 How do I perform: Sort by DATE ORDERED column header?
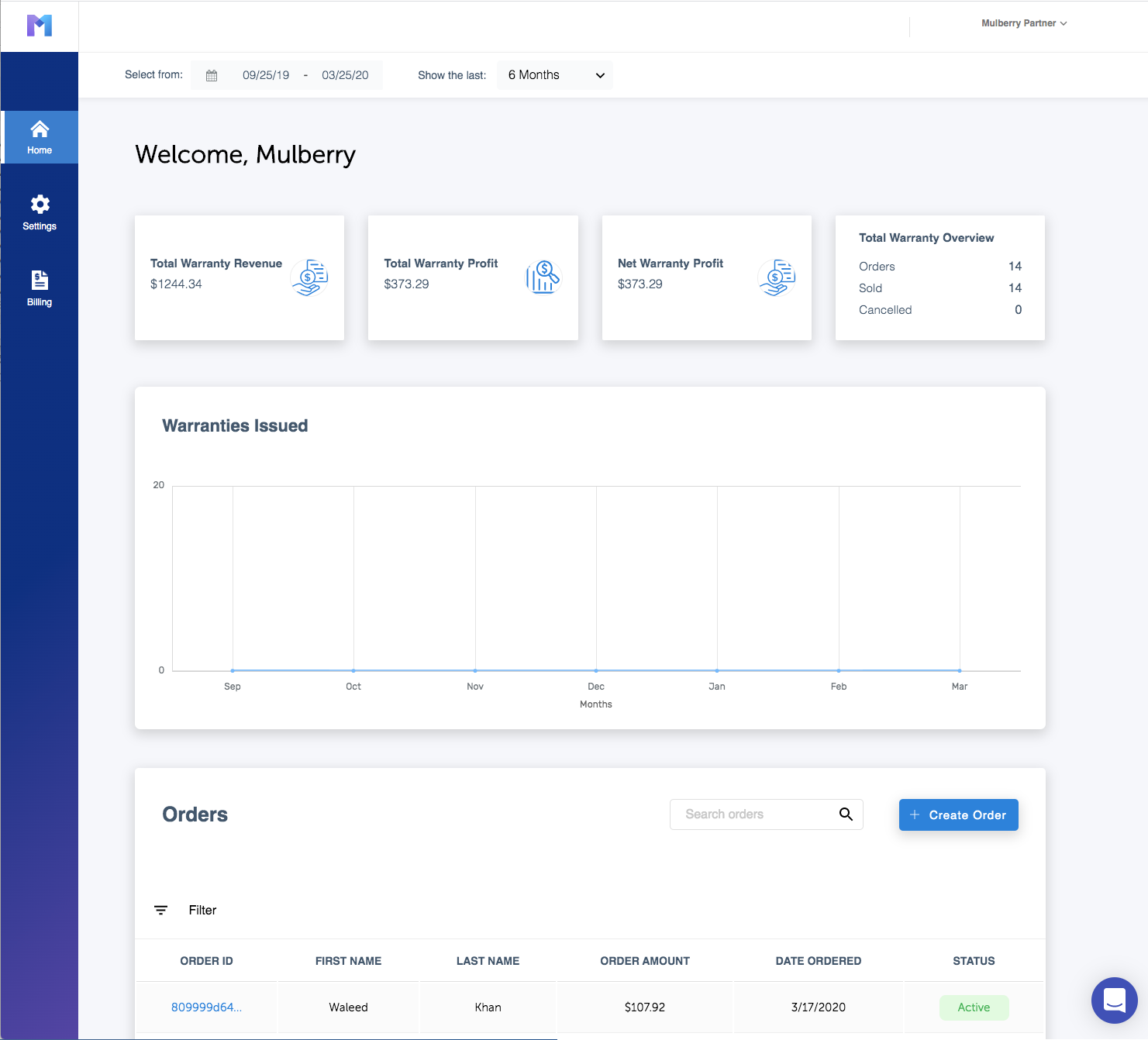pos(819,961)
